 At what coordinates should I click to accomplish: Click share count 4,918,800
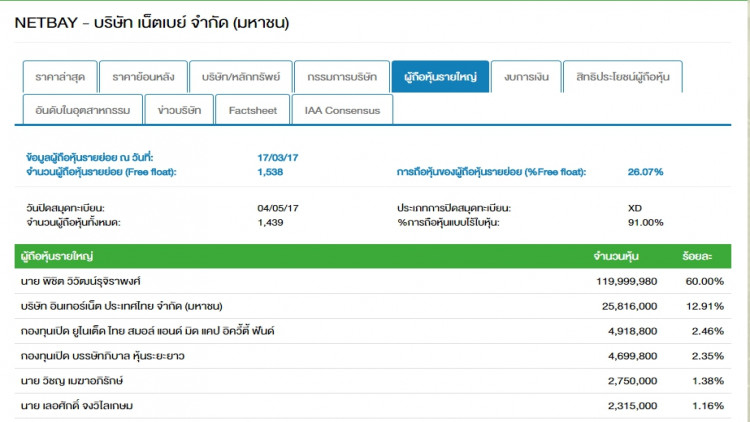(x=632, y=331)
